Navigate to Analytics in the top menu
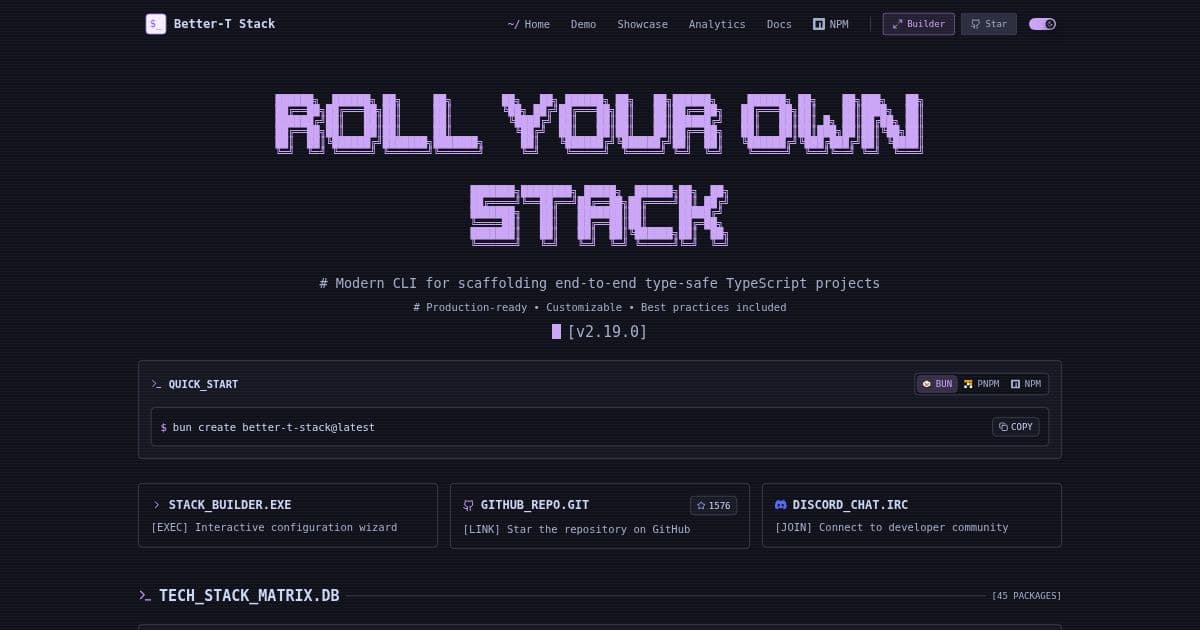This screenshot has width=1200, height=630. tap(717, 24)
